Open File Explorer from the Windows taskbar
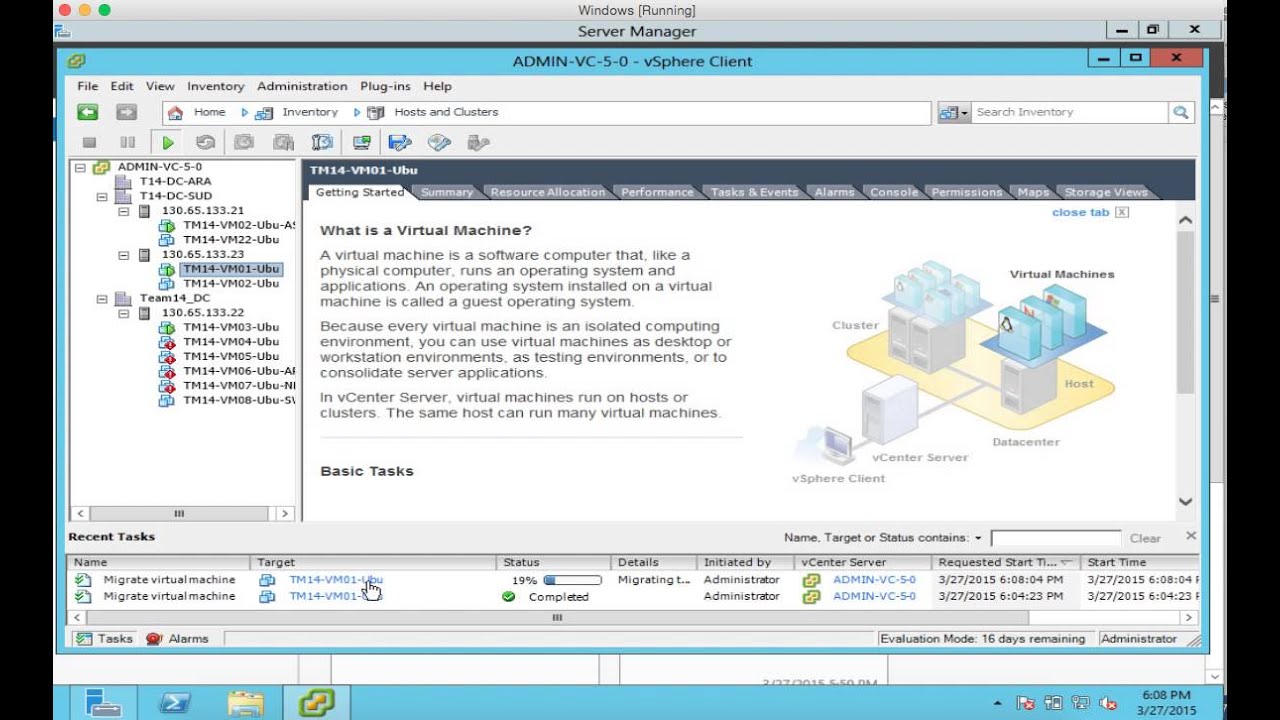This screenshot has height=720, width=1280. coord(245,703)
